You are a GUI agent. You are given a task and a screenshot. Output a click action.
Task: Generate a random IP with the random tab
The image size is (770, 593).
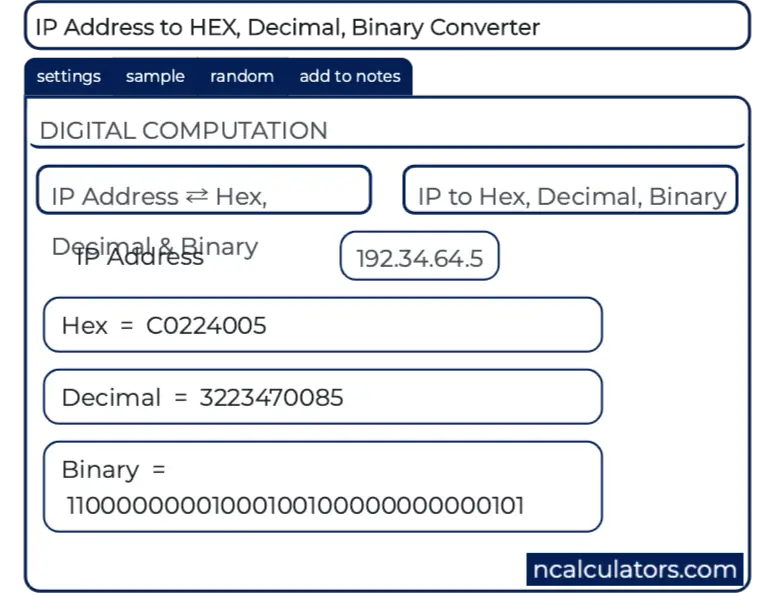pyautogui.click(x=241, y=76)
